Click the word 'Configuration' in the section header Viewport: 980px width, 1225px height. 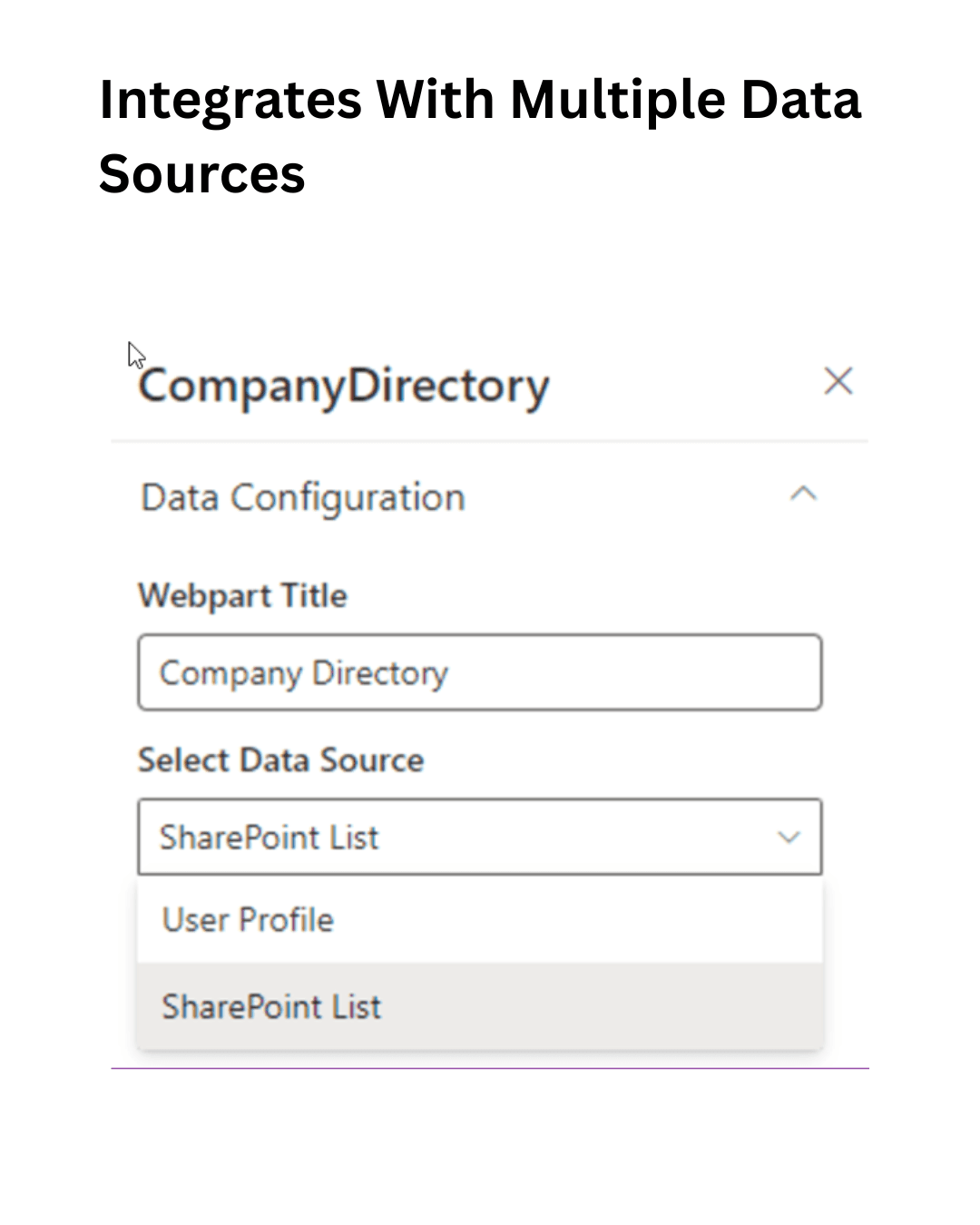pyautogui.click(x=348, y=498)
